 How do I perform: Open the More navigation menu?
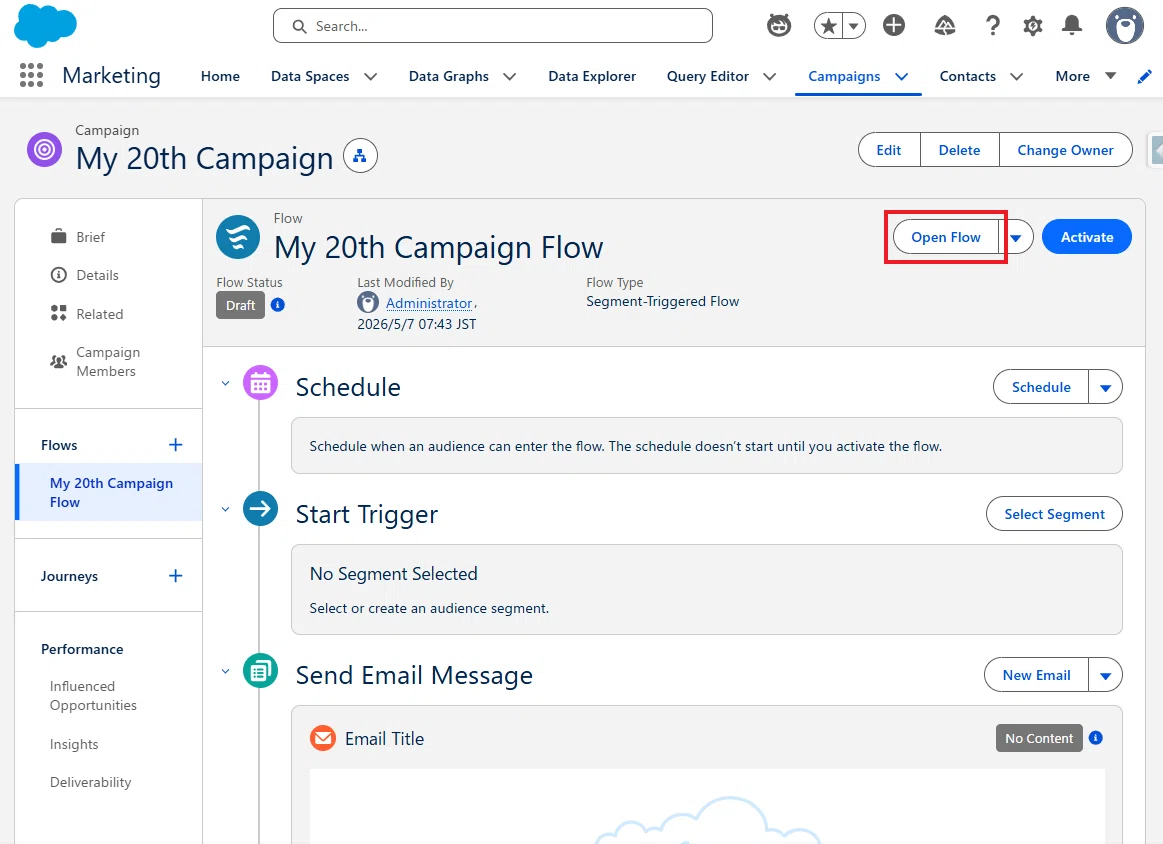(x=1086, y=76)
